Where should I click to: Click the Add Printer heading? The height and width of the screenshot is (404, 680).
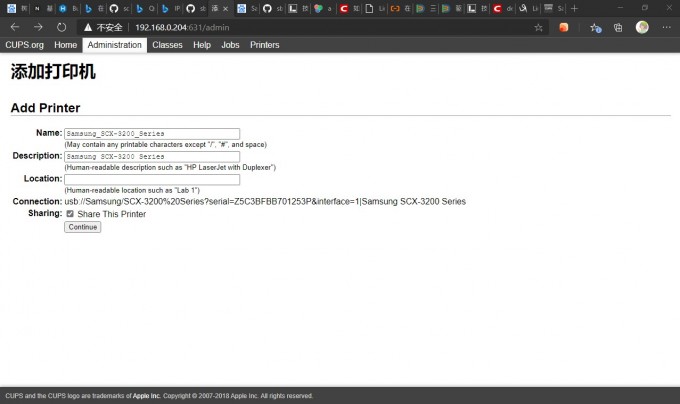tap(46, 108)
